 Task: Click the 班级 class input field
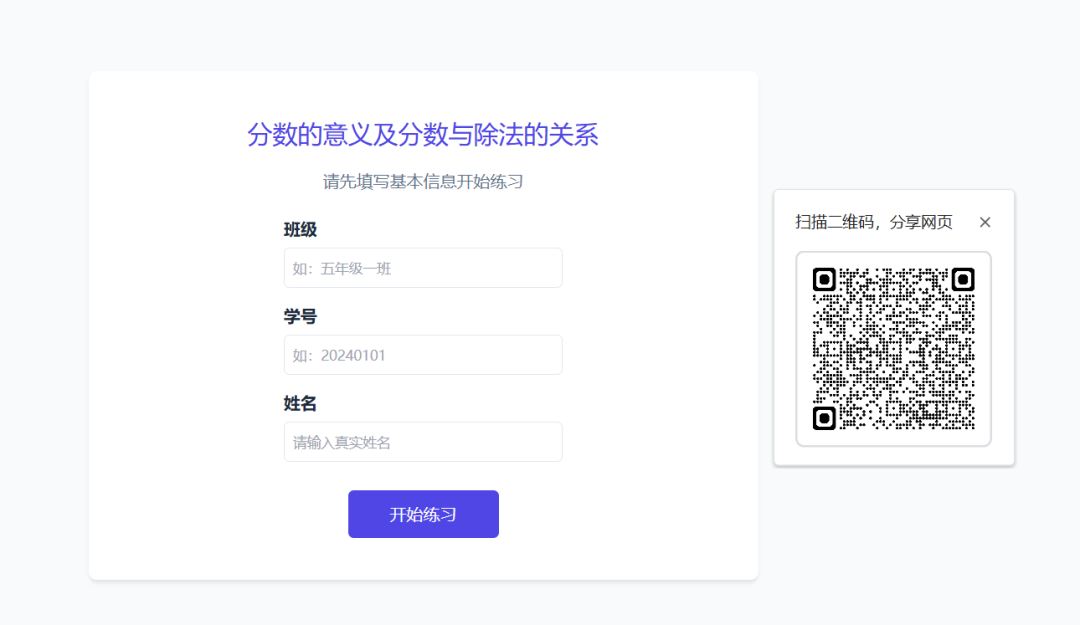point(423,268)
